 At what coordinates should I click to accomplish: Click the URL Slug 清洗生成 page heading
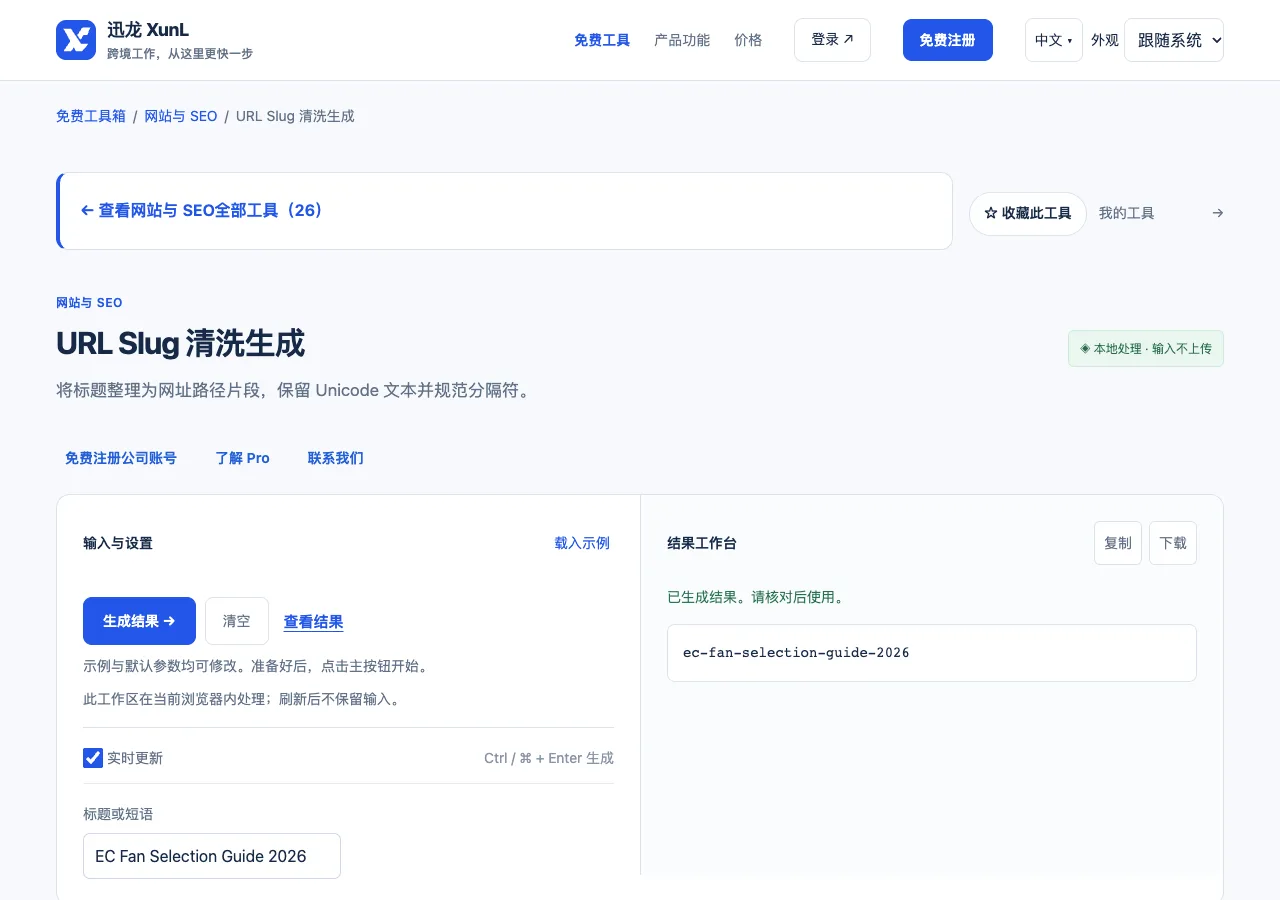(181, 344)
